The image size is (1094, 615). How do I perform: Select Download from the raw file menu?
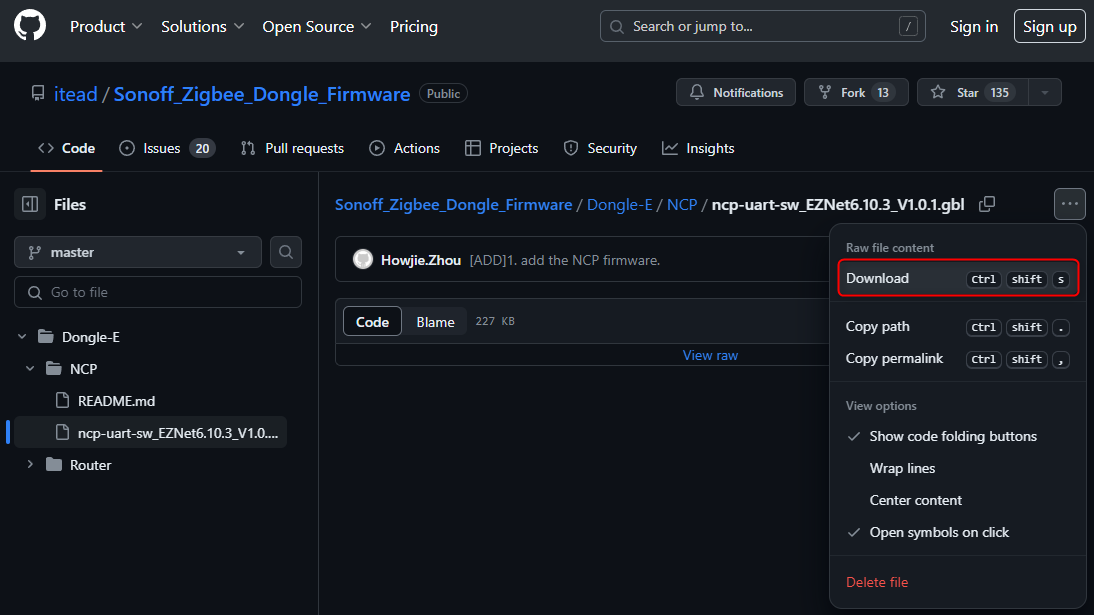point(957,278)
